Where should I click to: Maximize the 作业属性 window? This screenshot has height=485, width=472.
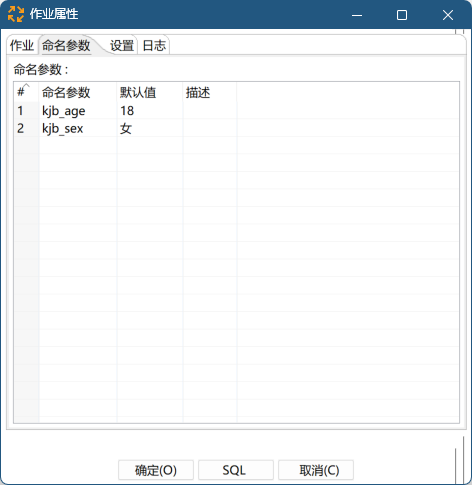point(402,15)
